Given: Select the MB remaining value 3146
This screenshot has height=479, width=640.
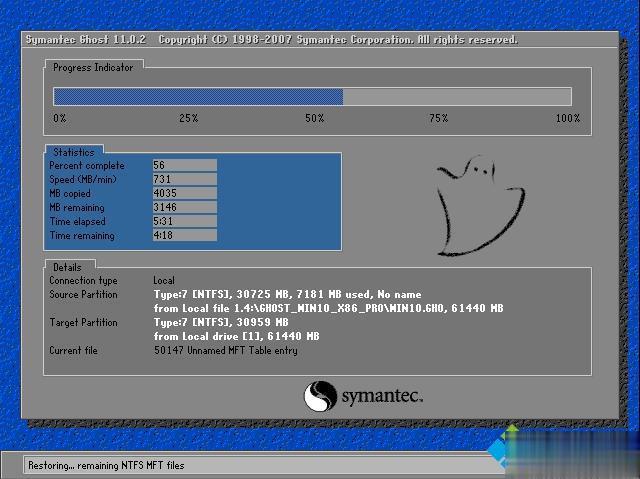Looking at the screenshot, I should click(x=184, y=207).
